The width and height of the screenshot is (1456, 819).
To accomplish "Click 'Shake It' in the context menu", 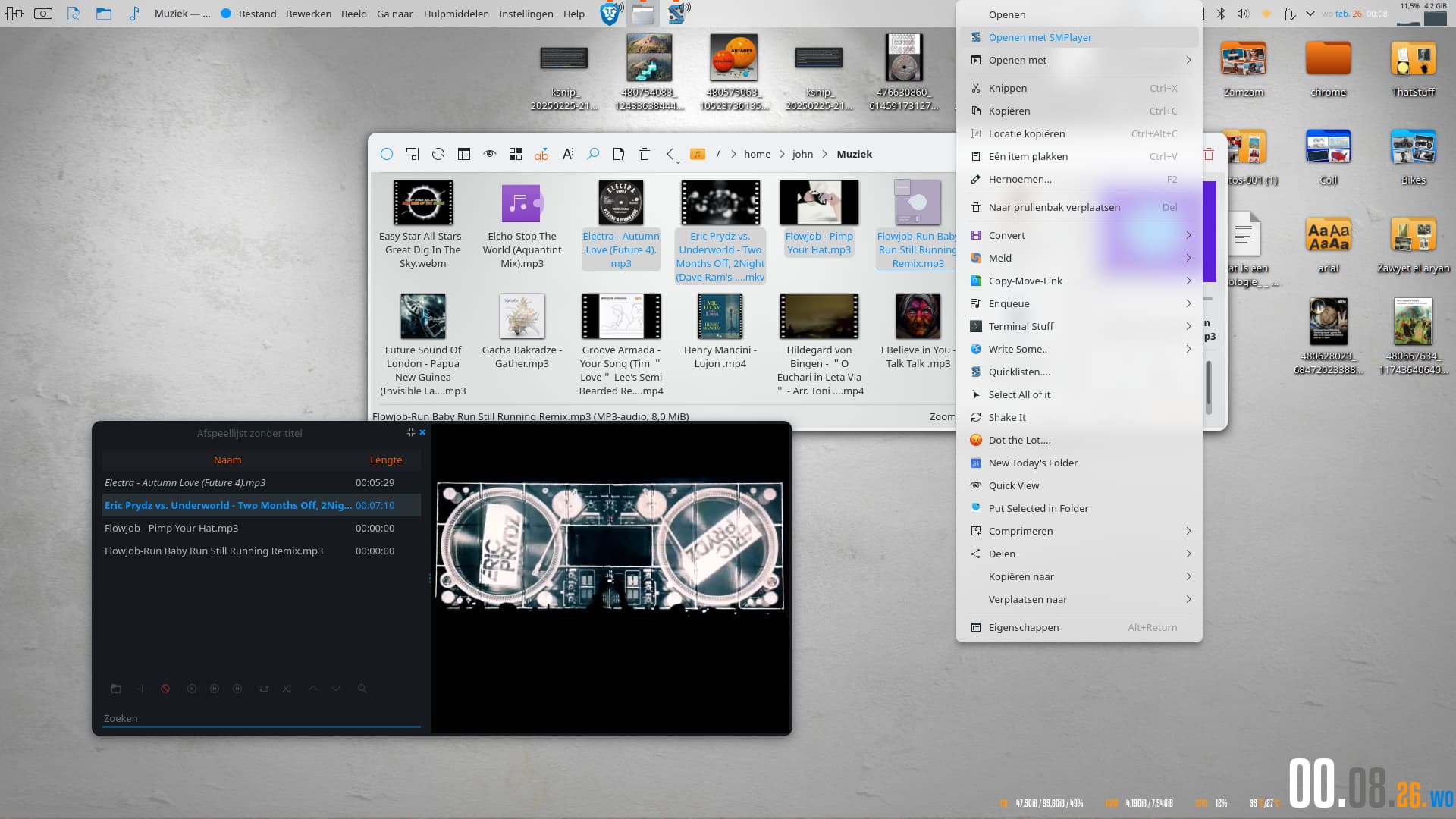I will tap(1079, 417).
